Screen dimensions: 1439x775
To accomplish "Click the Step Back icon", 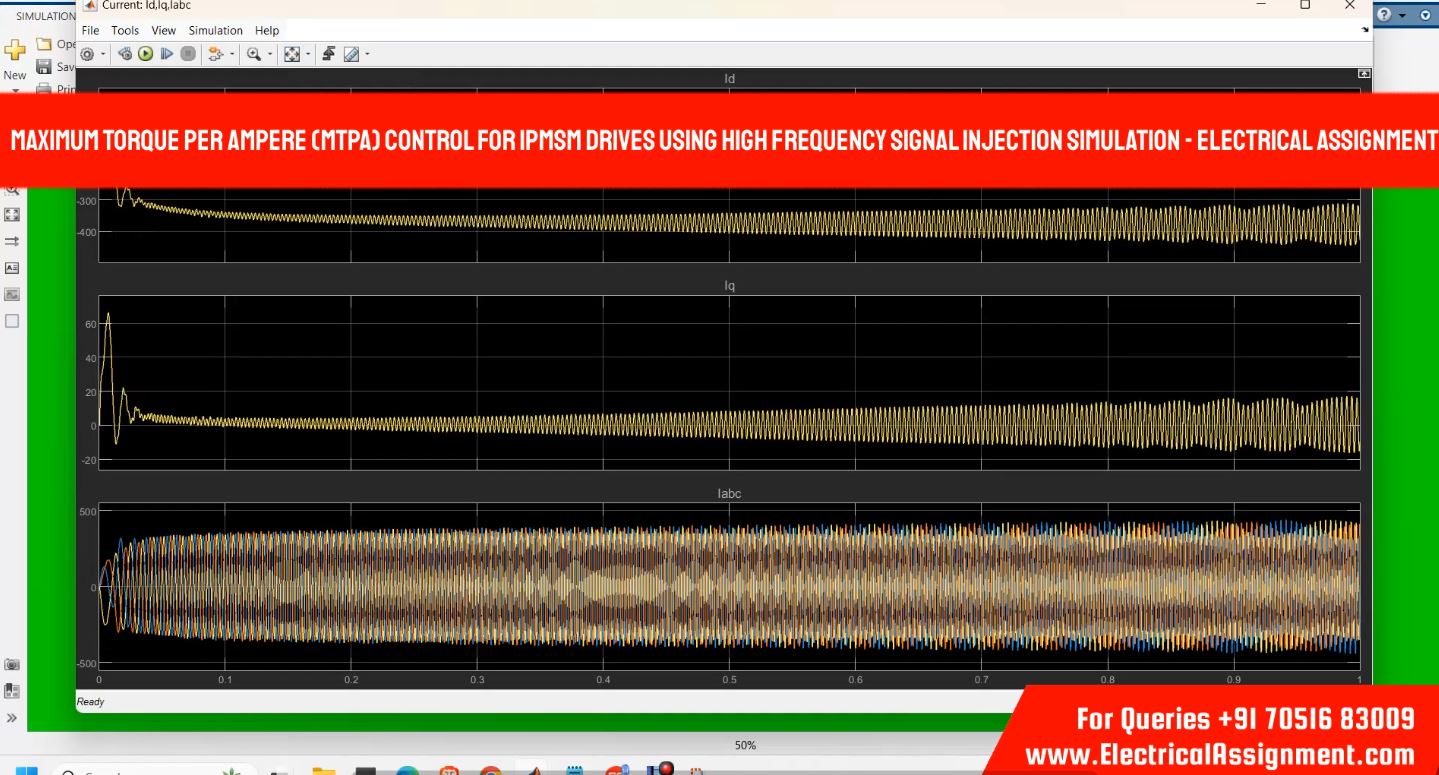I will coord(125,54).
